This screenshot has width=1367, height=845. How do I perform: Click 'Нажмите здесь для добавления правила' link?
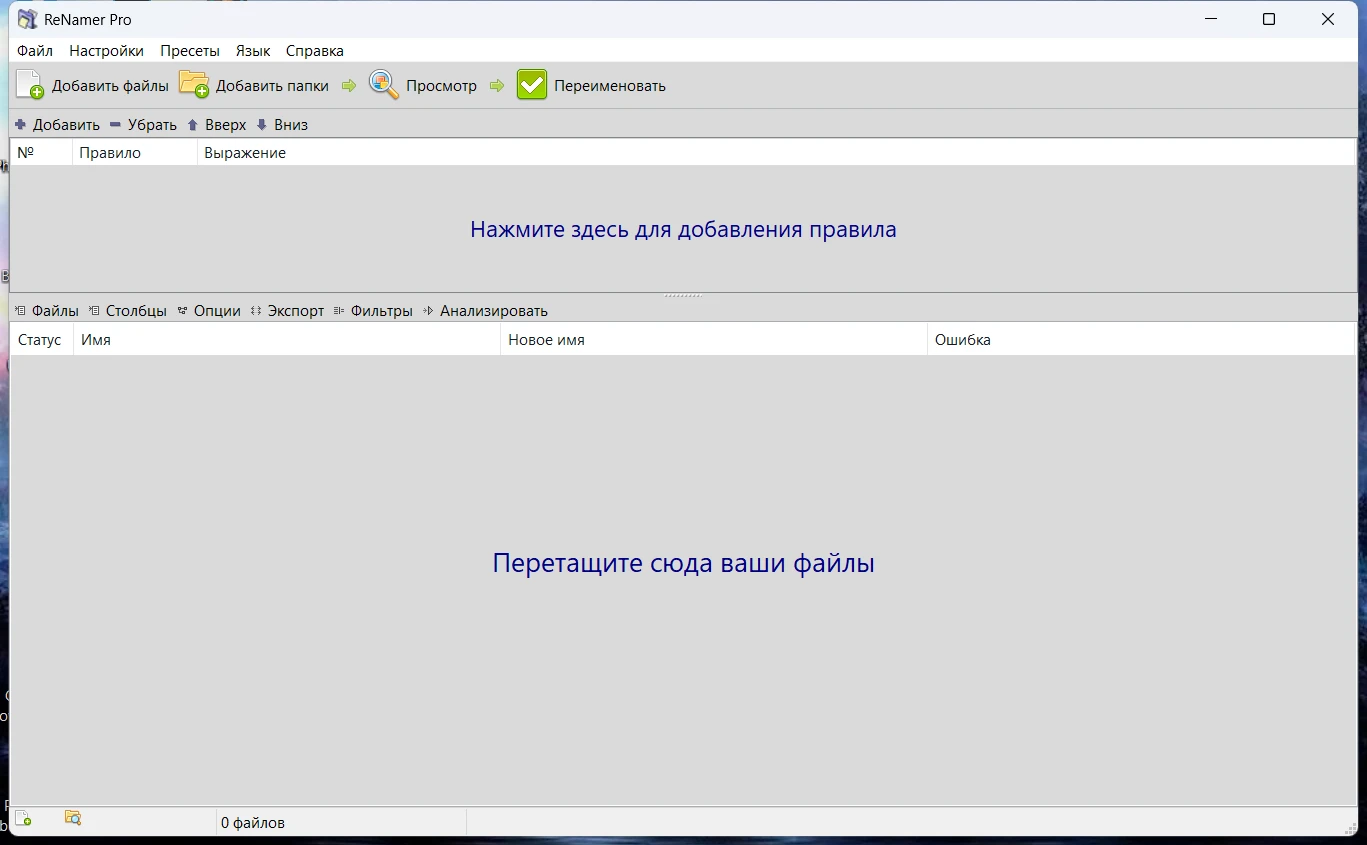coord(683,230)
